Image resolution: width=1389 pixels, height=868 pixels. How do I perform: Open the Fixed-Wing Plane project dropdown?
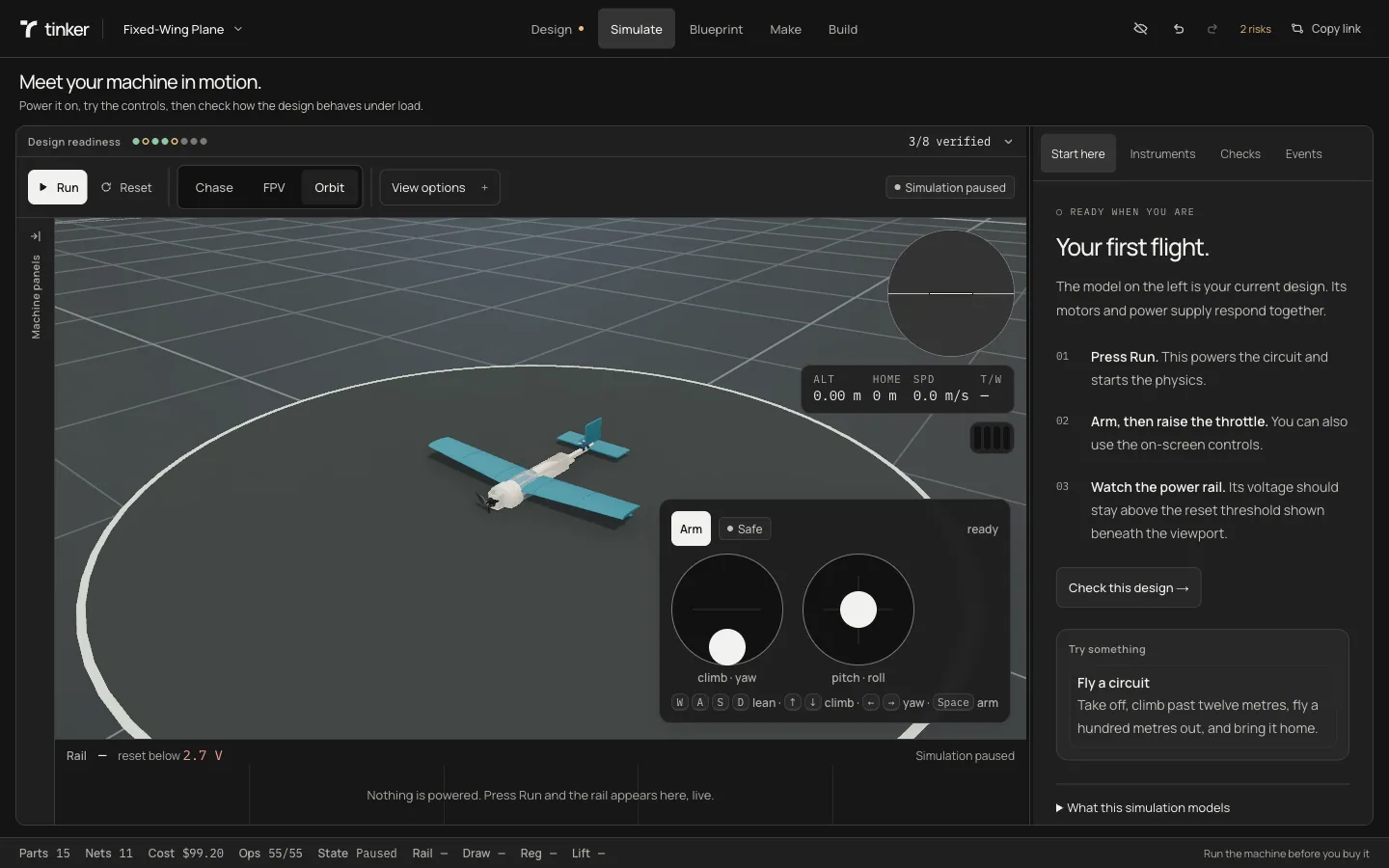pos(182,29)
